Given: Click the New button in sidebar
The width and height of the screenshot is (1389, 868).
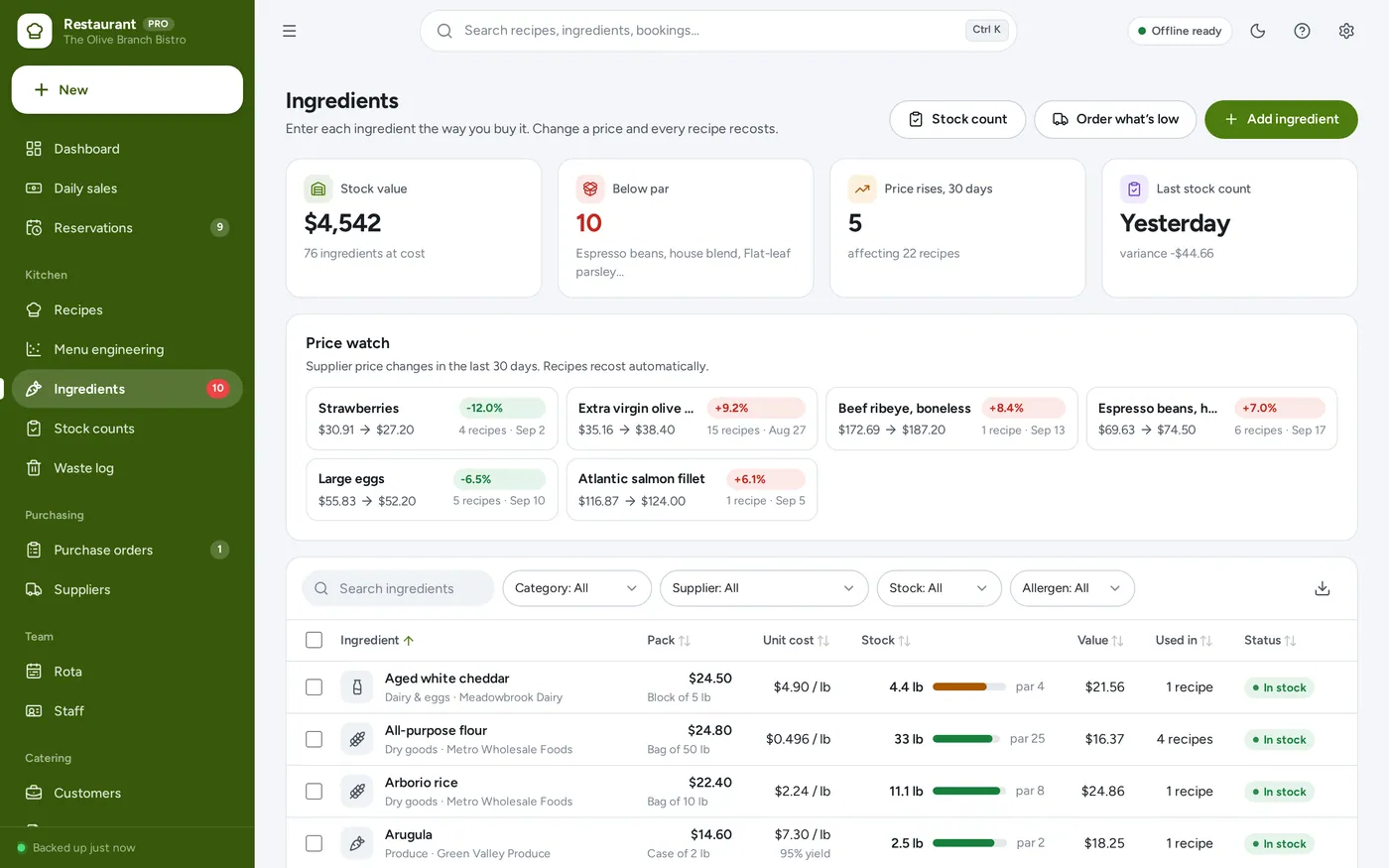Looking at the screenshot, I should click(127, 90).
